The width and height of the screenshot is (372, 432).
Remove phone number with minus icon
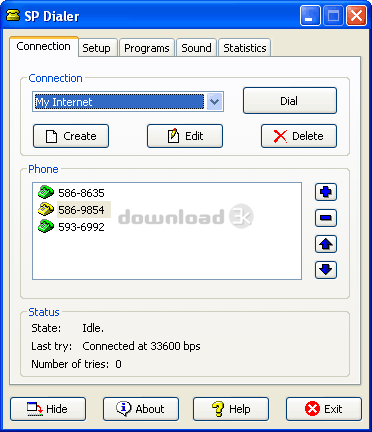click(x=326, y=218)
